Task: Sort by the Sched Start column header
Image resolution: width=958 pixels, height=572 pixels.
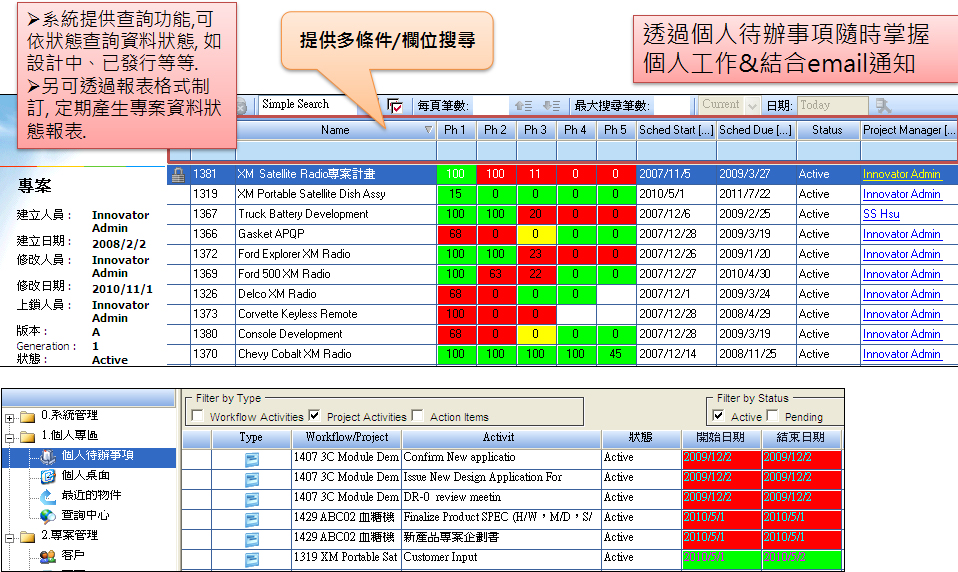Action: (675, 130)
